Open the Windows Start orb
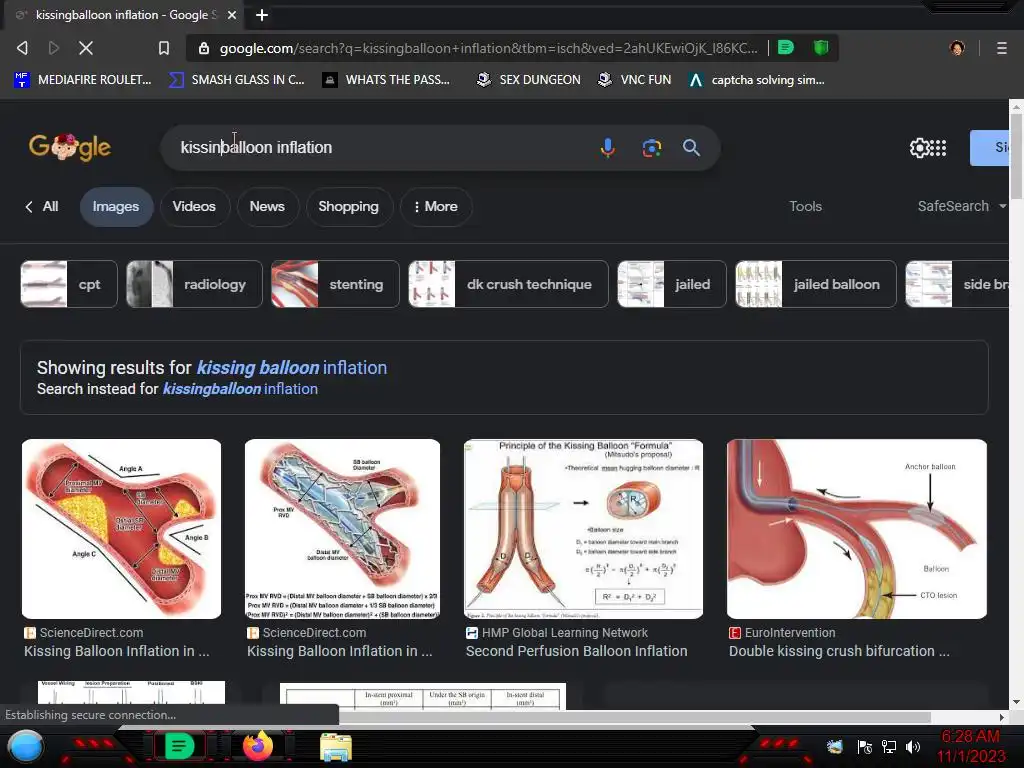 [26, 746]
